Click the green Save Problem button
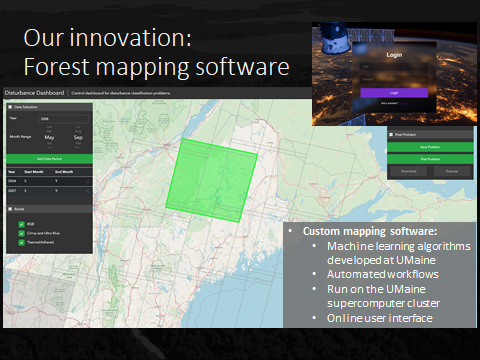 (430, 147)
